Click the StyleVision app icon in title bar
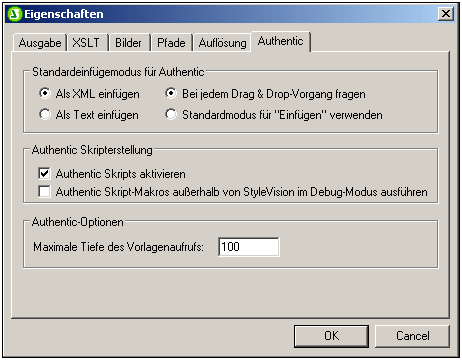Screen dimensions: 462x360 [15, 14]
